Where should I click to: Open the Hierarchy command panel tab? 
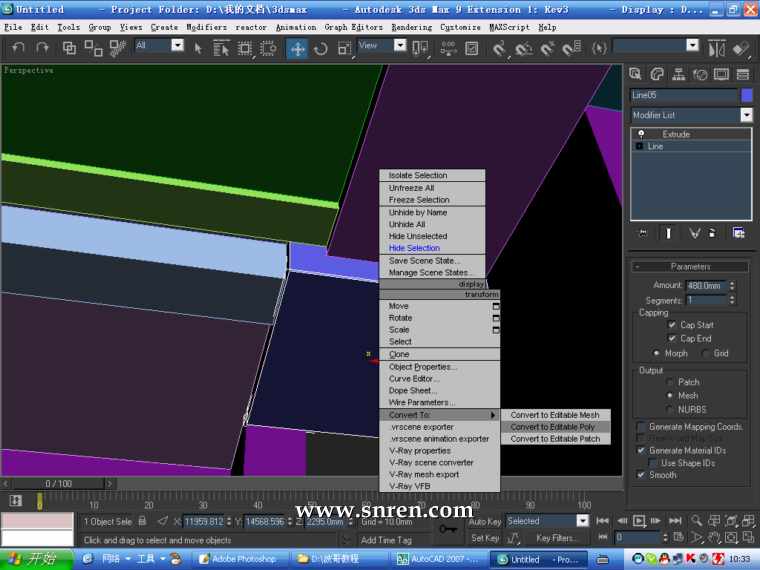coord(679,74)
